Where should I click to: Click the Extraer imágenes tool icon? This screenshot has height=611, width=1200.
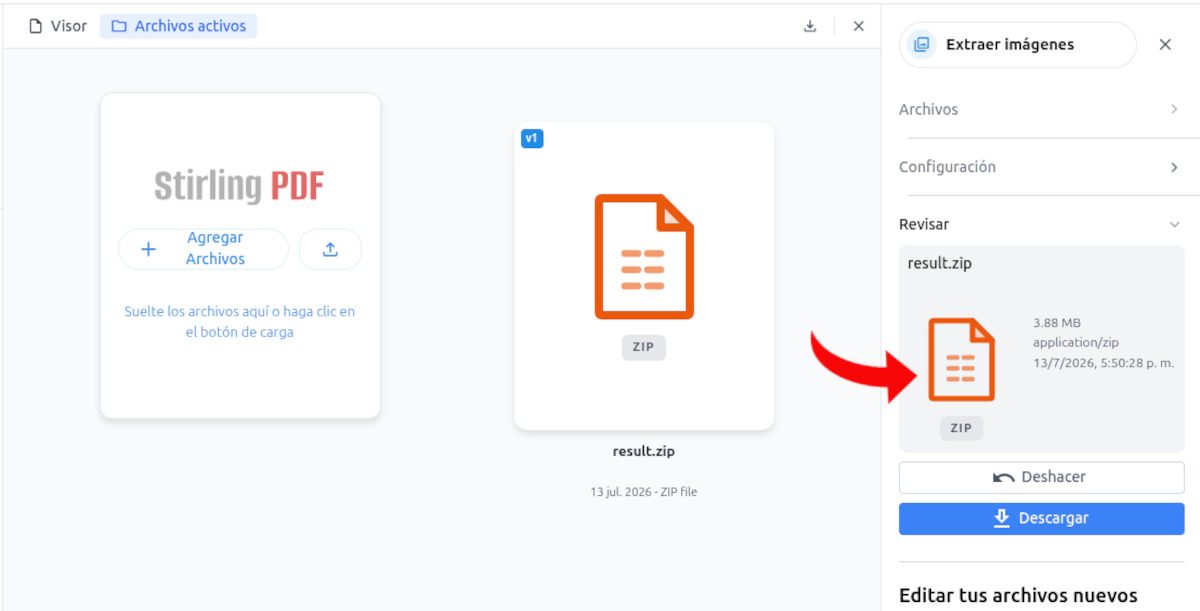pos(922,45)
